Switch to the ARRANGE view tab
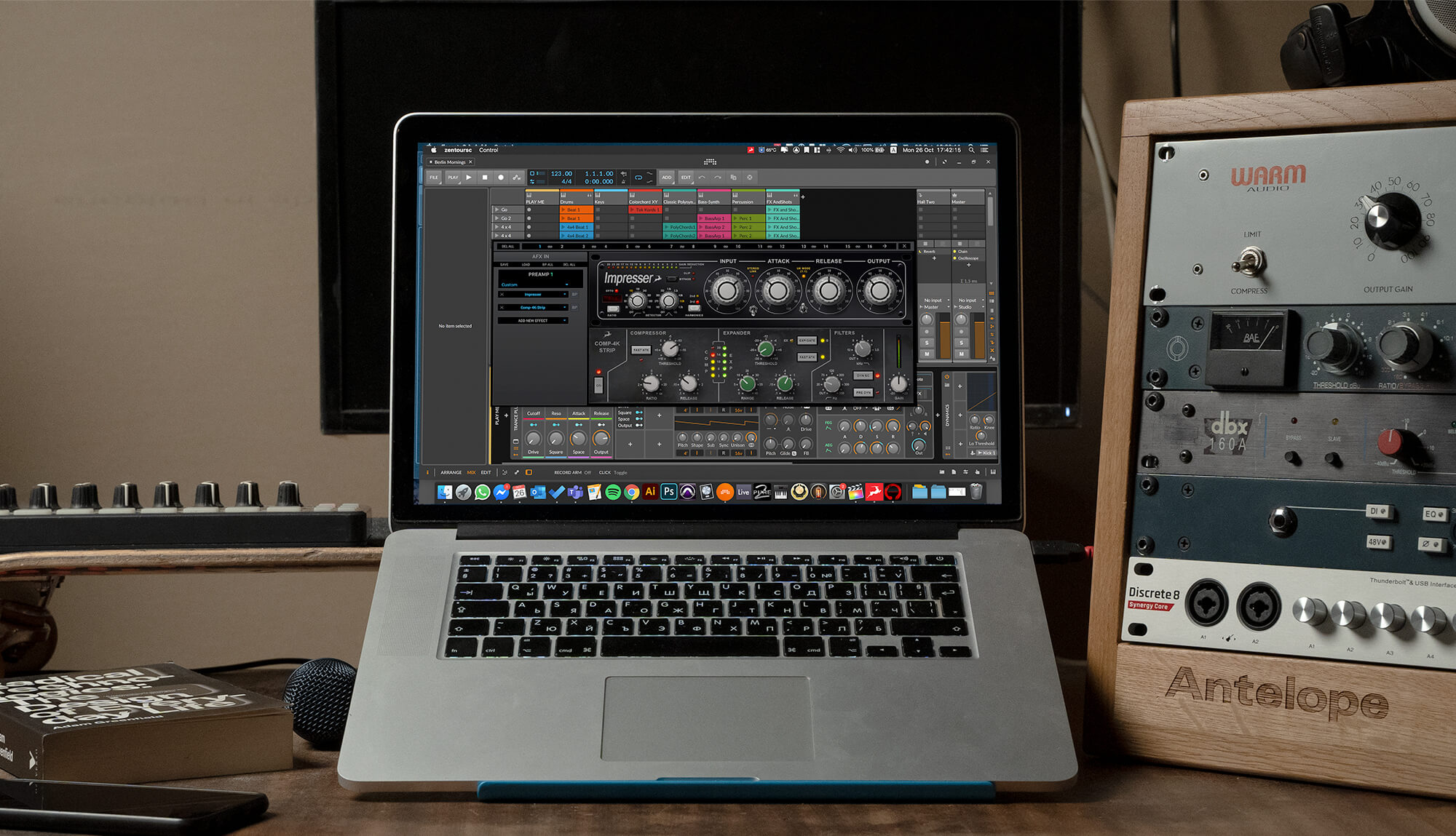The image size is (1456, 836). coord(451,473)
